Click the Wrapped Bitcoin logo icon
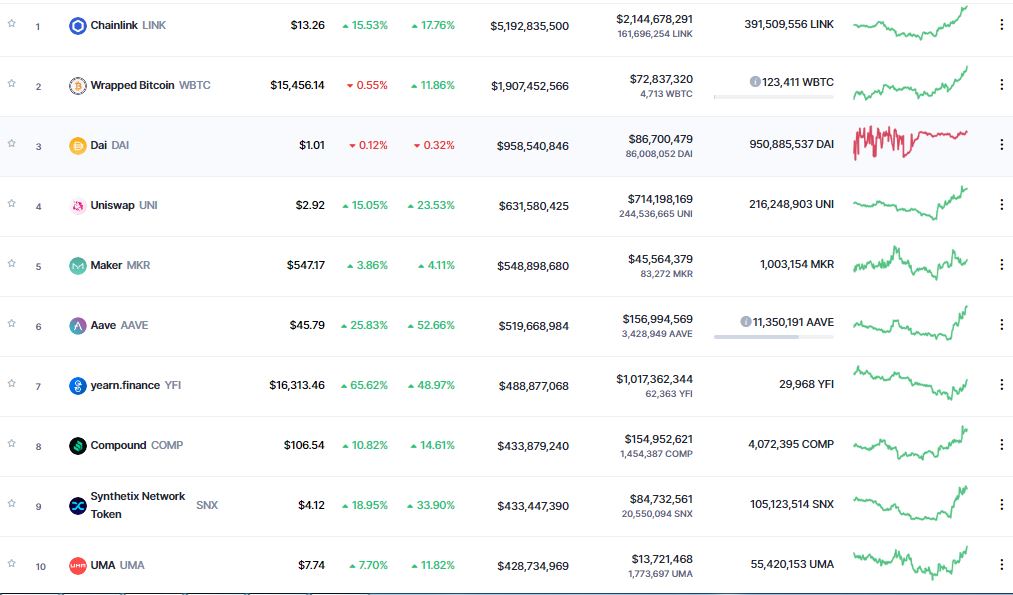Viewport: 1013px width, 595px height. [x=77, y=85]
